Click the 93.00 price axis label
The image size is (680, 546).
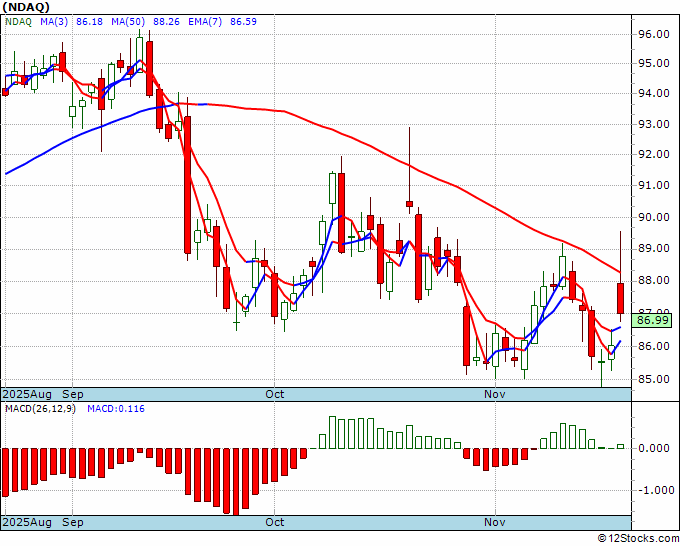(x=654, y=124)
